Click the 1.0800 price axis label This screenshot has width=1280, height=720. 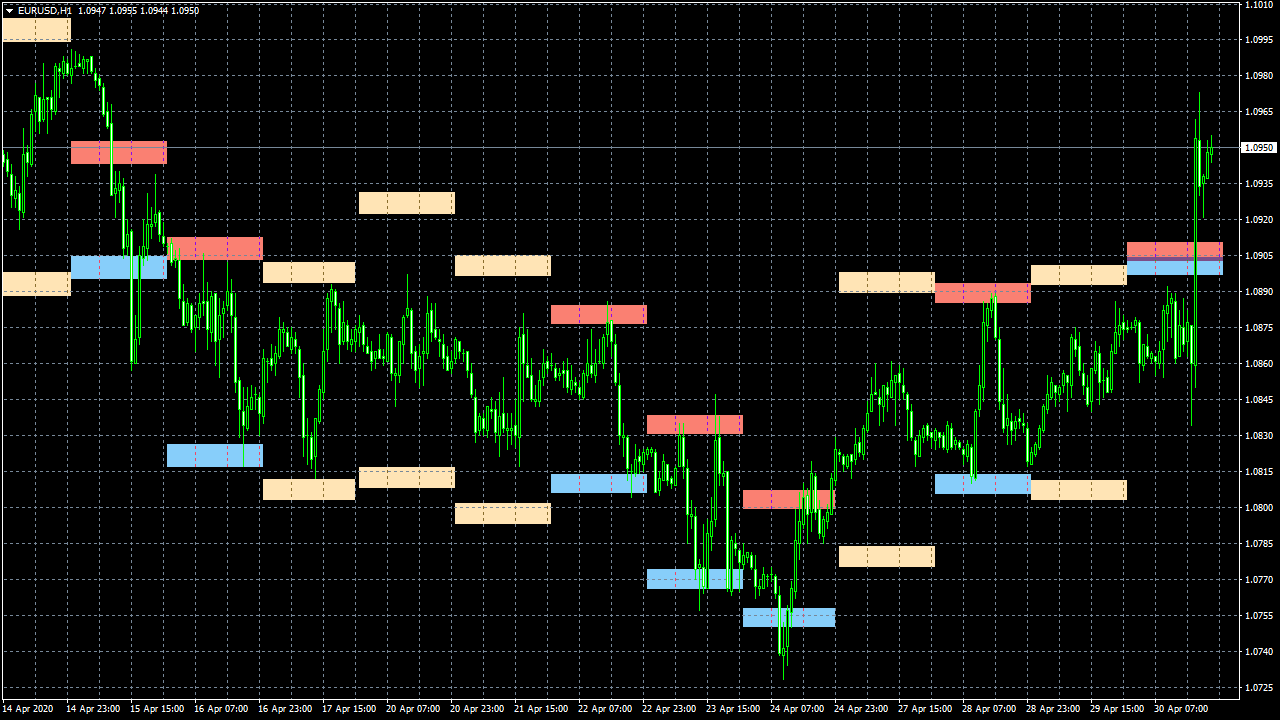click(x=1258, y=508)
